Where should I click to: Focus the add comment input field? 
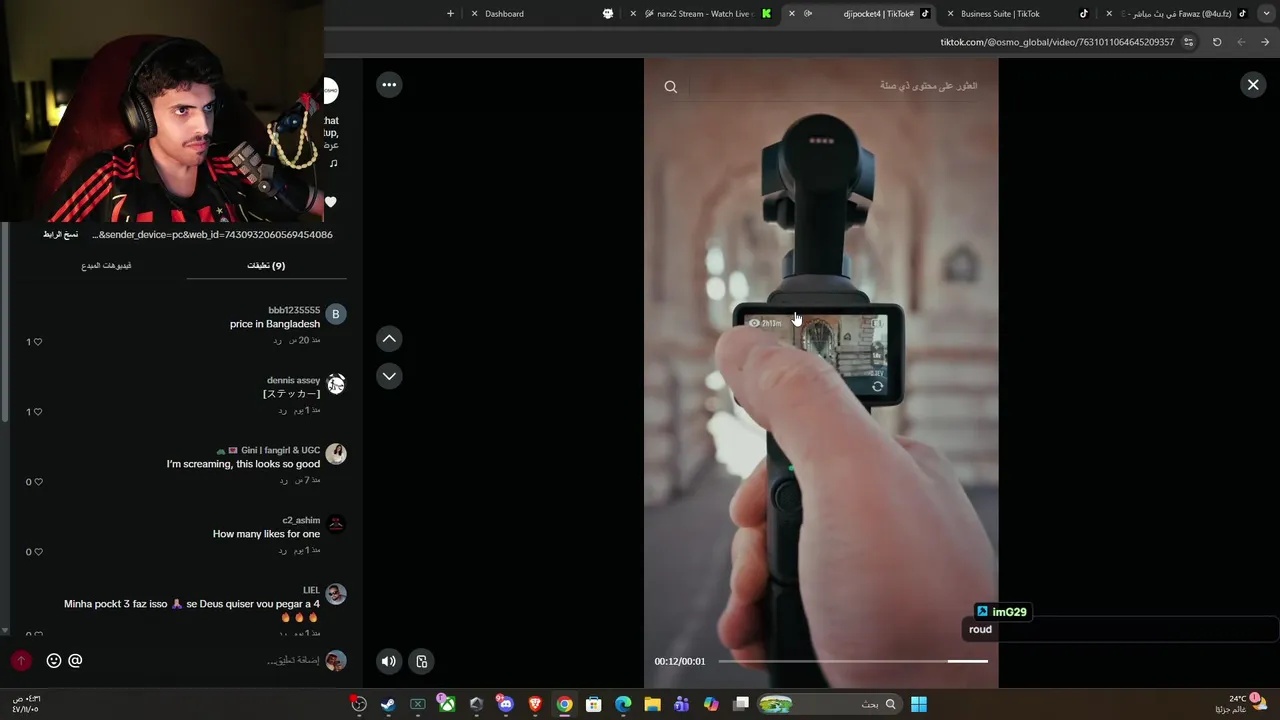point(205,661)
